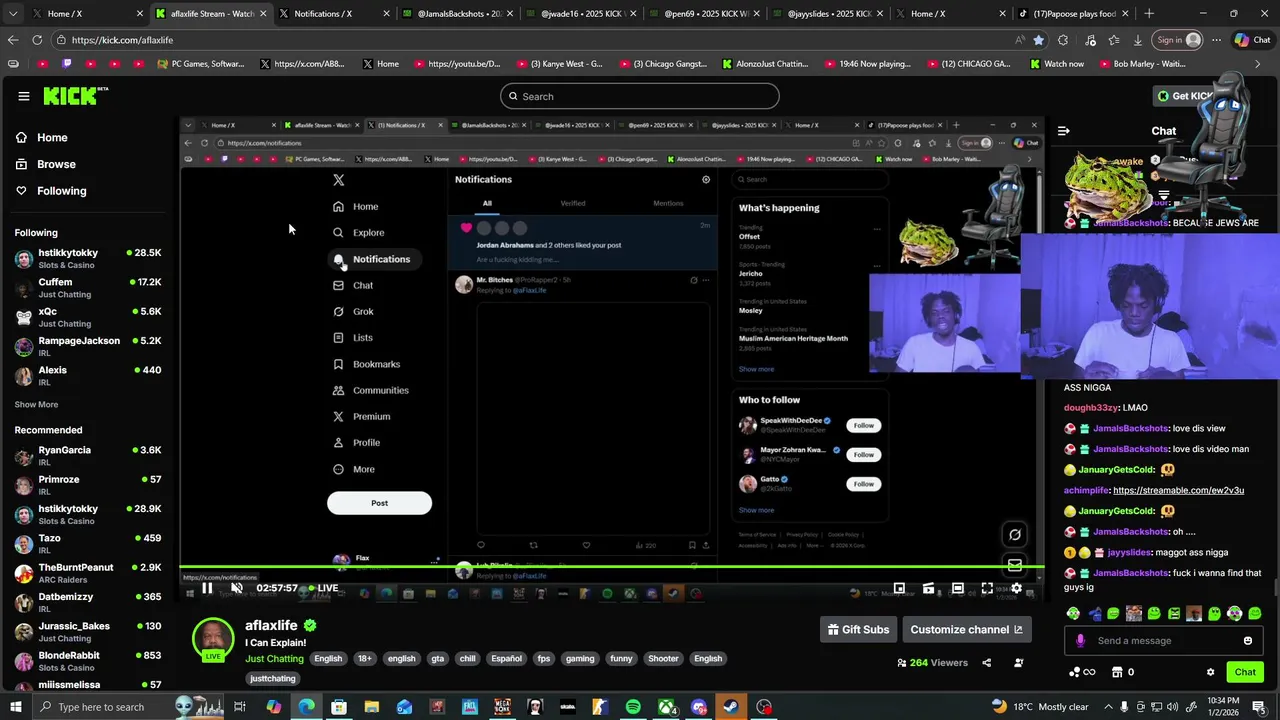Viewport: 1280px width, 720px height.
Task: Click the bookmark star in address bar
Action: pyautogui.click(x=1038, y=40)
